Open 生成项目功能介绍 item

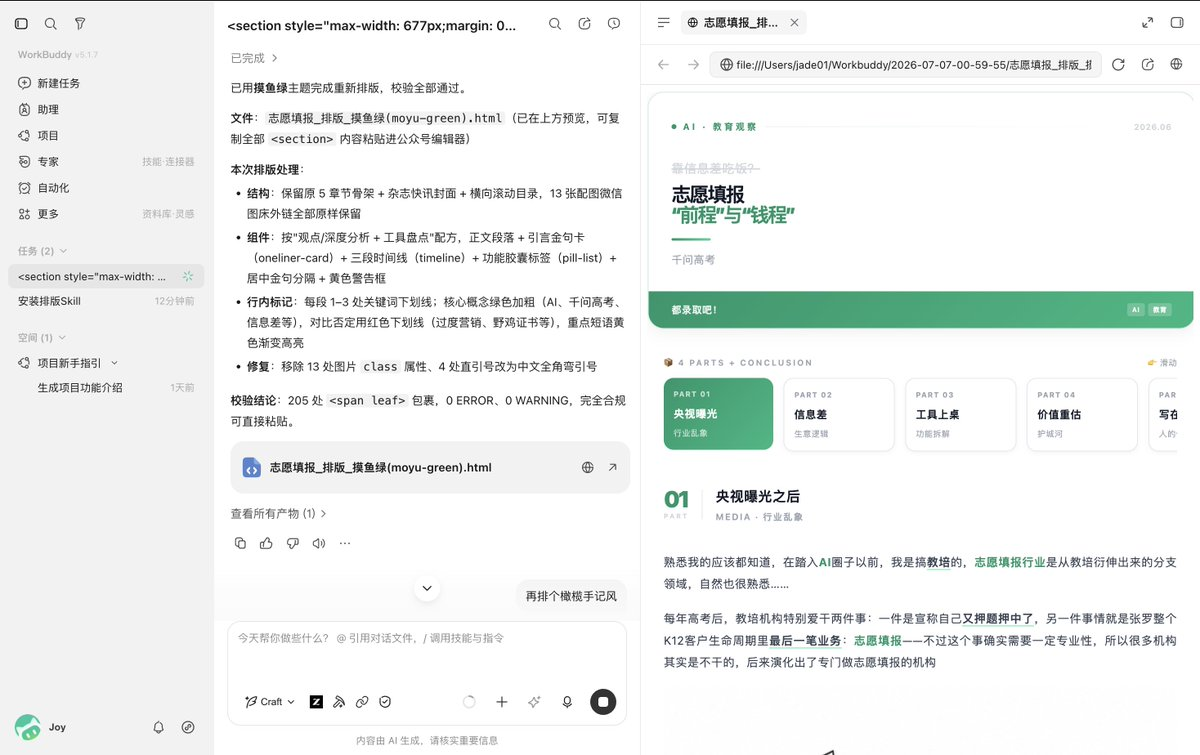coord(80,387)
